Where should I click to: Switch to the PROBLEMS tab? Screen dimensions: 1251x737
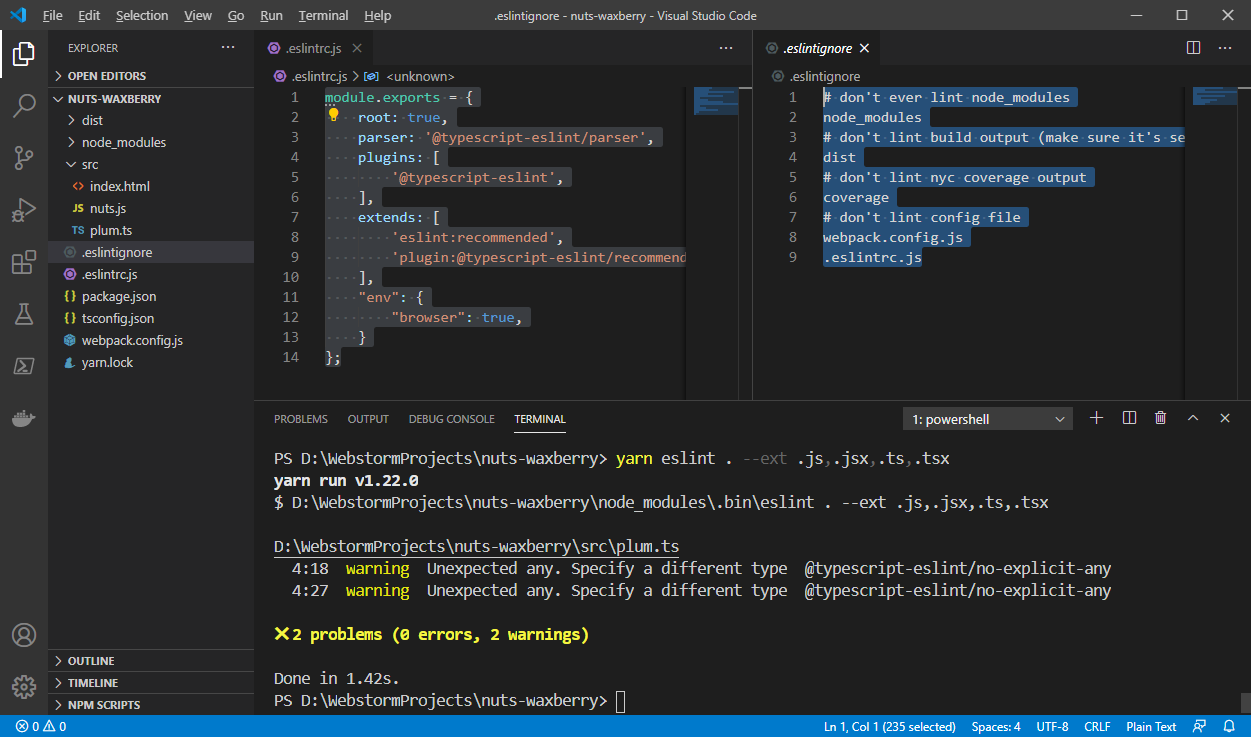pyautogui.click(x=300, y=419)
